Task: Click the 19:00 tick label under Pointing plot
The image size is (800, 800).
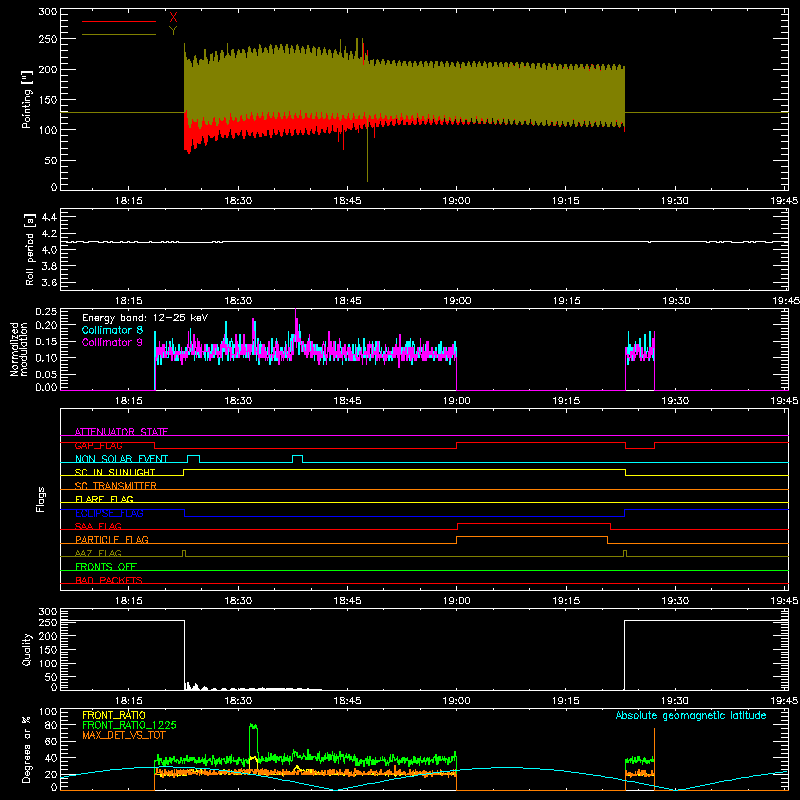Action: pyautogui.click(x=456, y=201)
